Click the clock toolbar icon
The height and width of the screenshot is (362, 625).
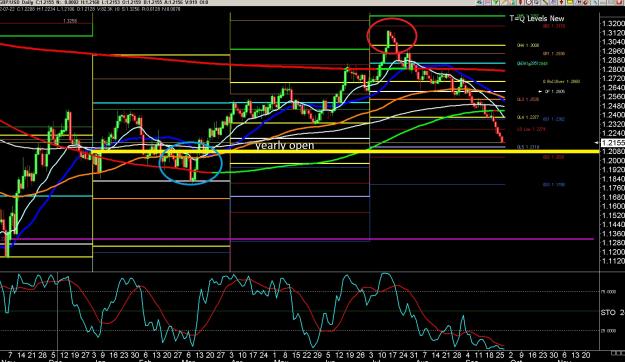[529, 2]
